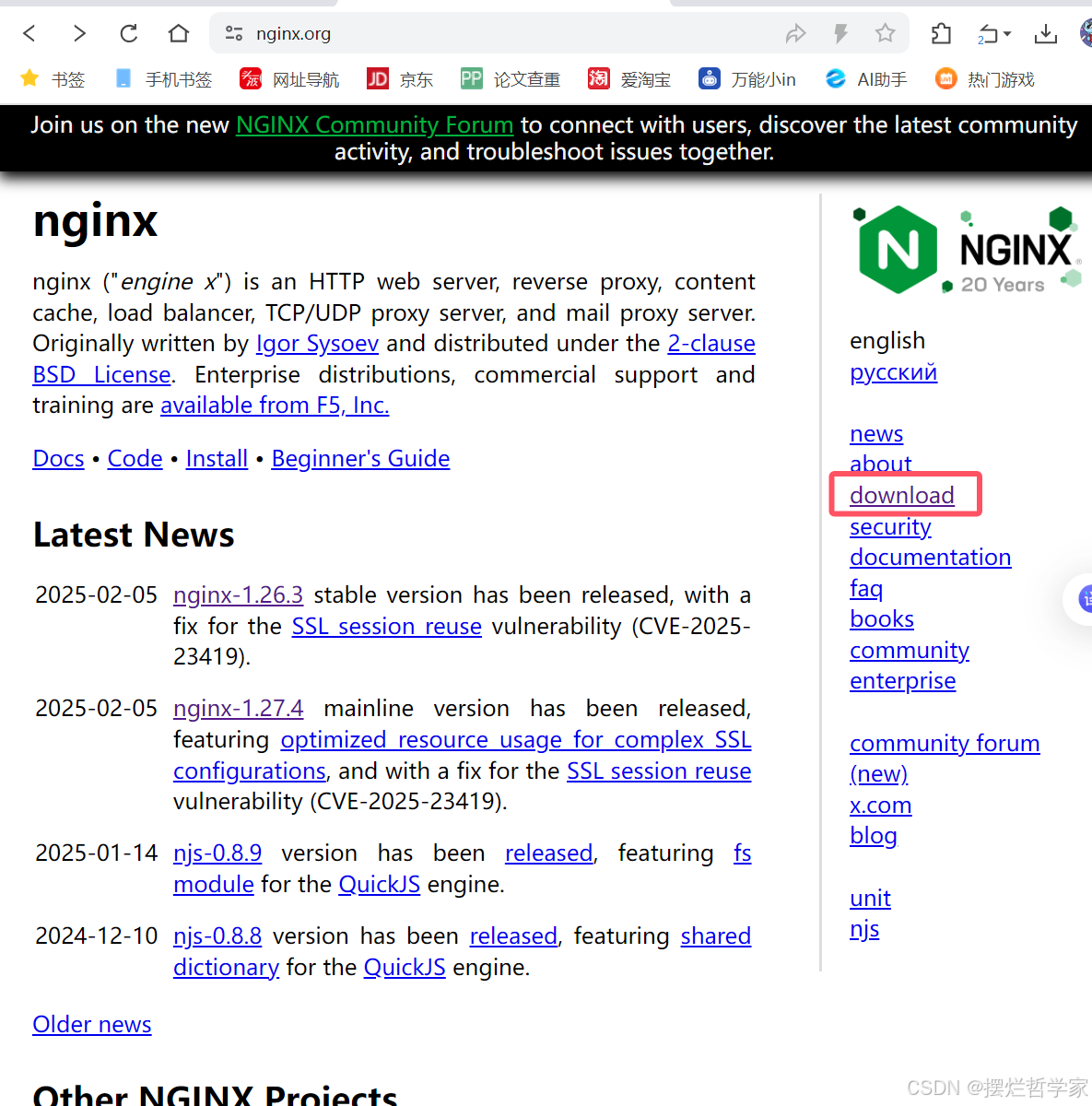Open enterprise in sidebar menu
The height and width of the screenshot is (1106, 1092).
point(902,681)
